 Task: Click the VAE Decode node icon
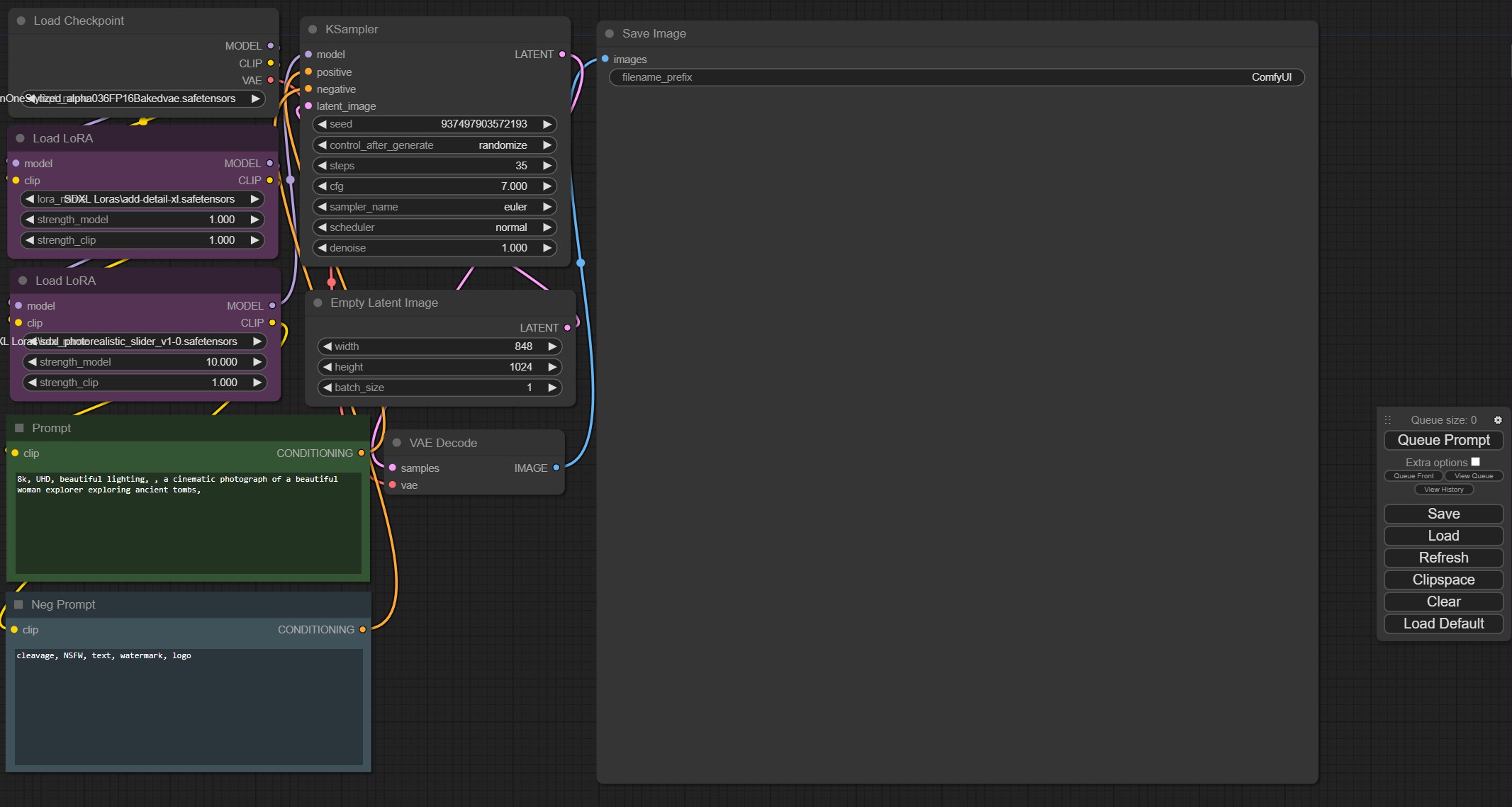tap(398, 441)
